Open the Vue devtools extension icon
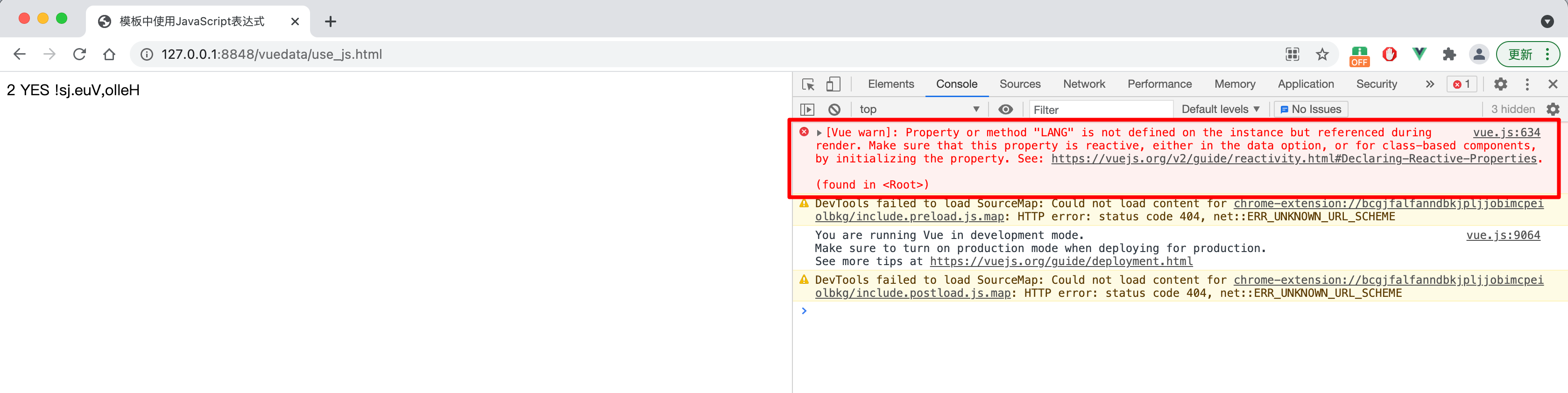Image resolution: width=1568 pixels, height=393 pixels. pyautogui.click(x=1419, y=54)
